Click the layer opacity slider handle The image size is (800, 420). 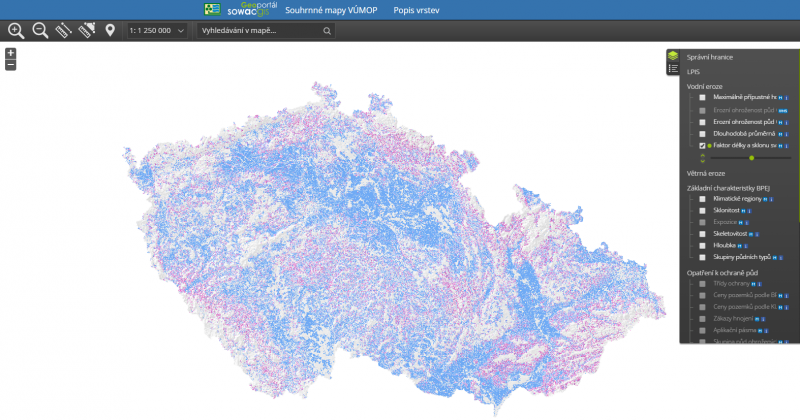[751, 158]
